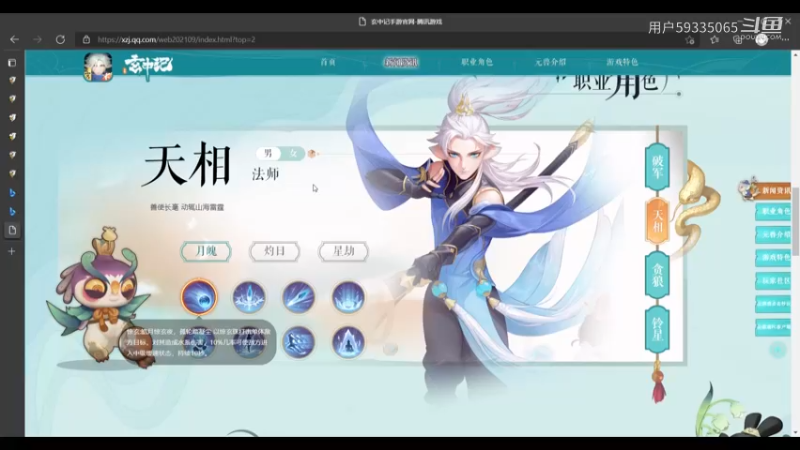Select the active page tab in sidebar

[x=12, y=230]
